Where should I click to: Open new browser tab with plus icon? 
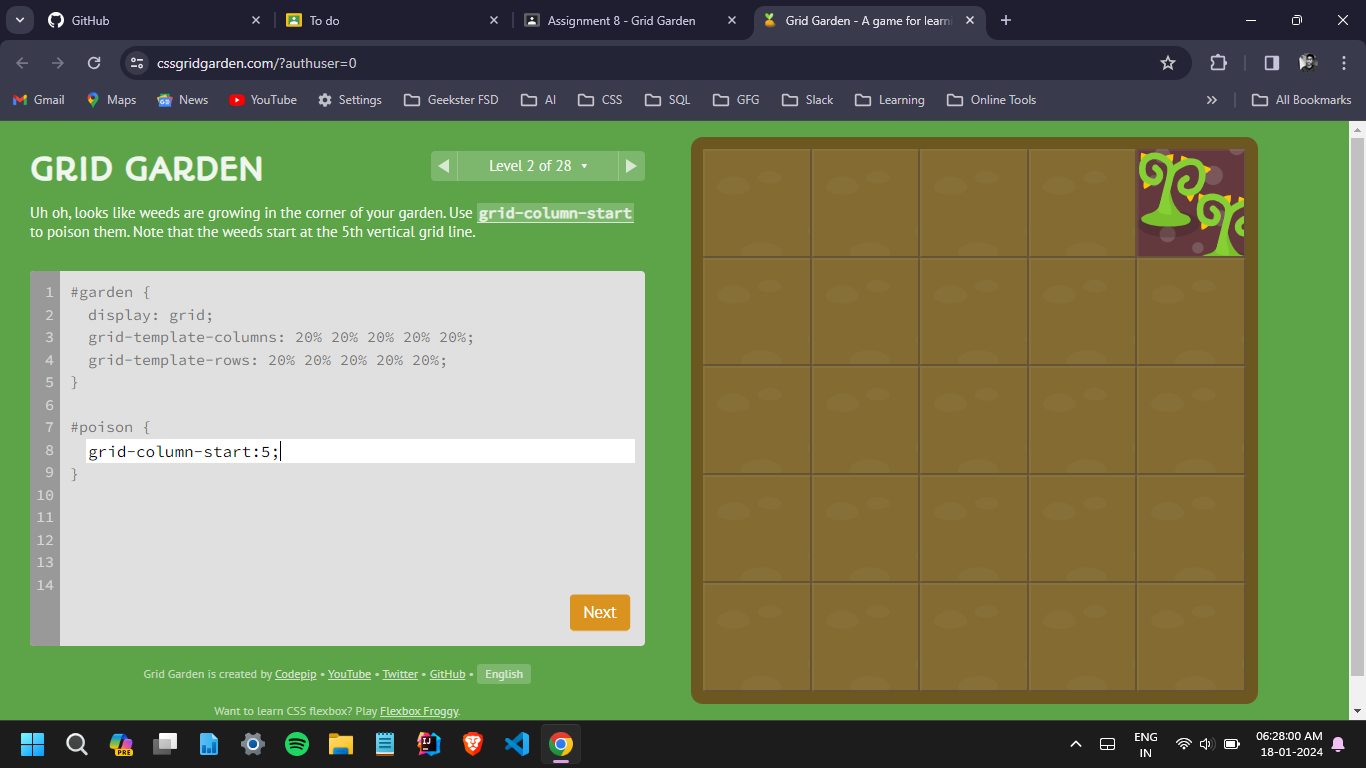(x=1005, y=20)
